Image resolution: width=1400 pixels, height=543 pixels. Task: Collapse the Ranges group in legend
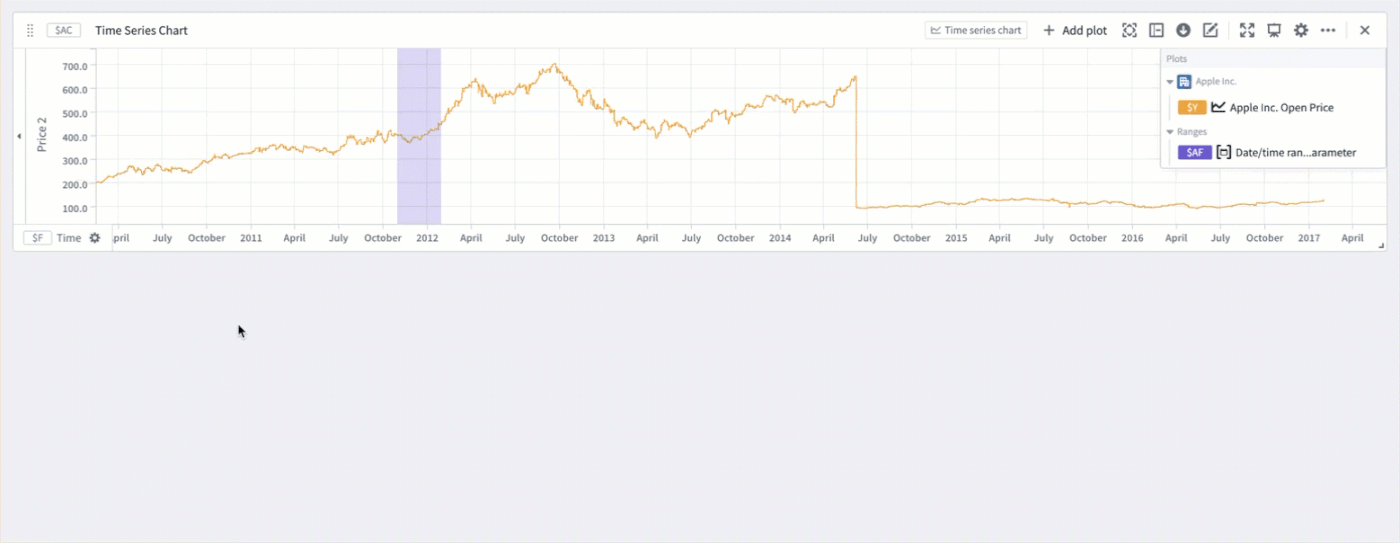[x=1170, y=132]
